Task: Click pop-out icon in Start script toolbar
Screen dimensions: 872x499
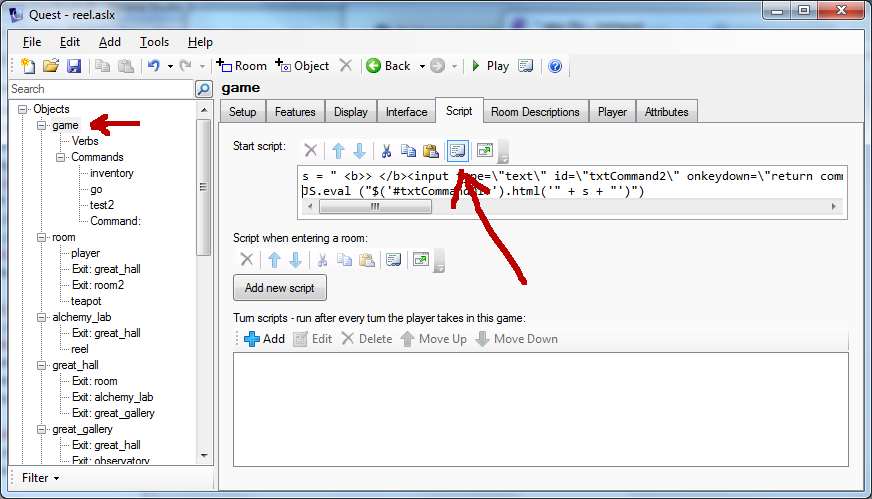Action: point(484,150)
